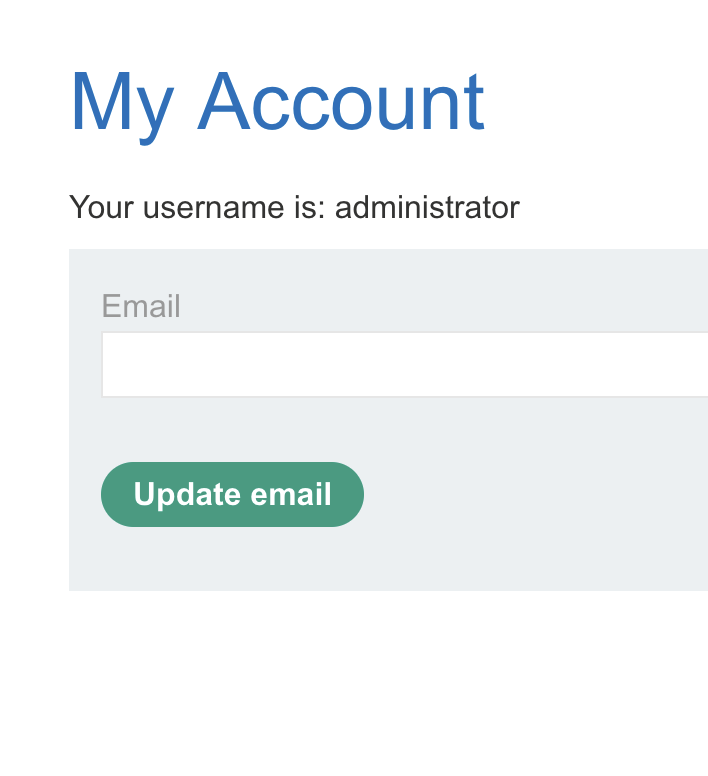Click the word username in the text
This screenshot has width=708, height=776.
point(213,208)
